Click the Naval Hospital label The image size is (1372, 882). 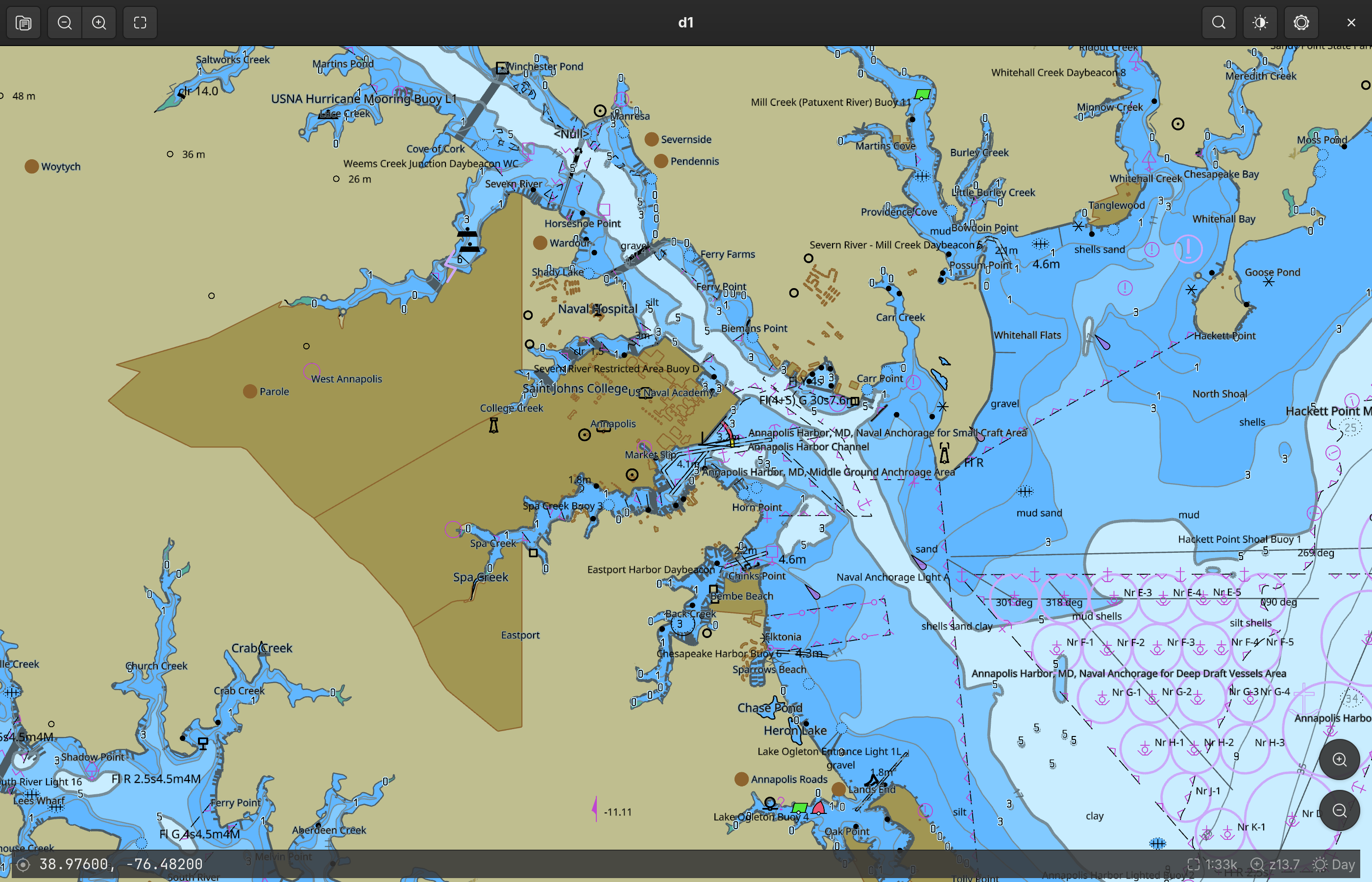598,309
